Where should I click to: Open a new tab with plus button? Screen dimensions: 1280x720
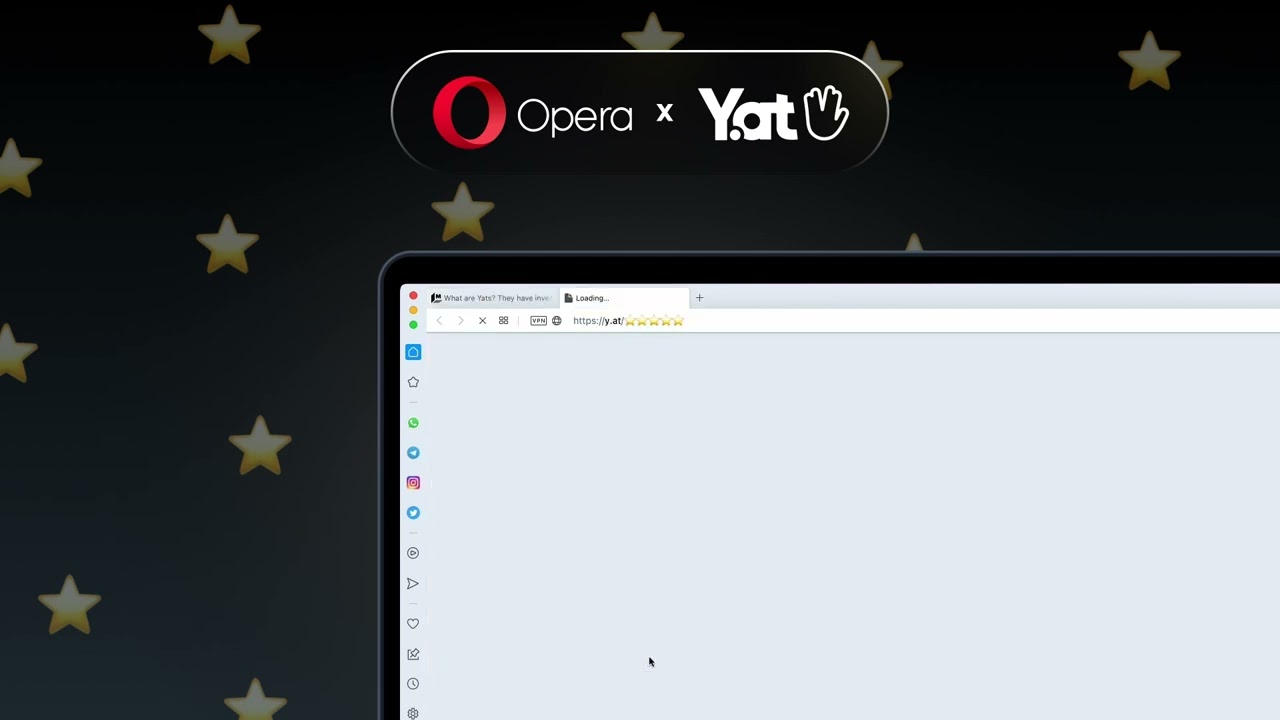(700, 298)
